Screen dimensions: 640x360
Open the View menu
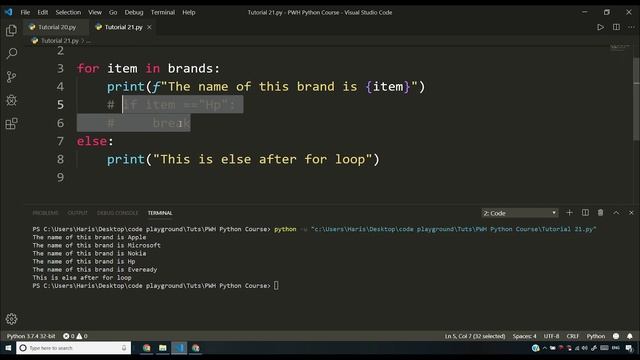(x=95, y=12)
